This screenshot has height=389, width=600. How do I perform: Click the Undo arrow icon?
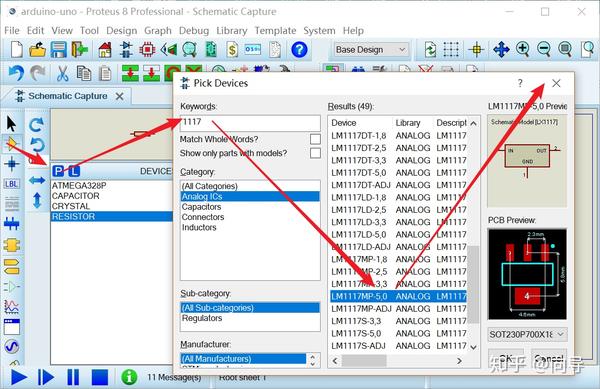16,73
